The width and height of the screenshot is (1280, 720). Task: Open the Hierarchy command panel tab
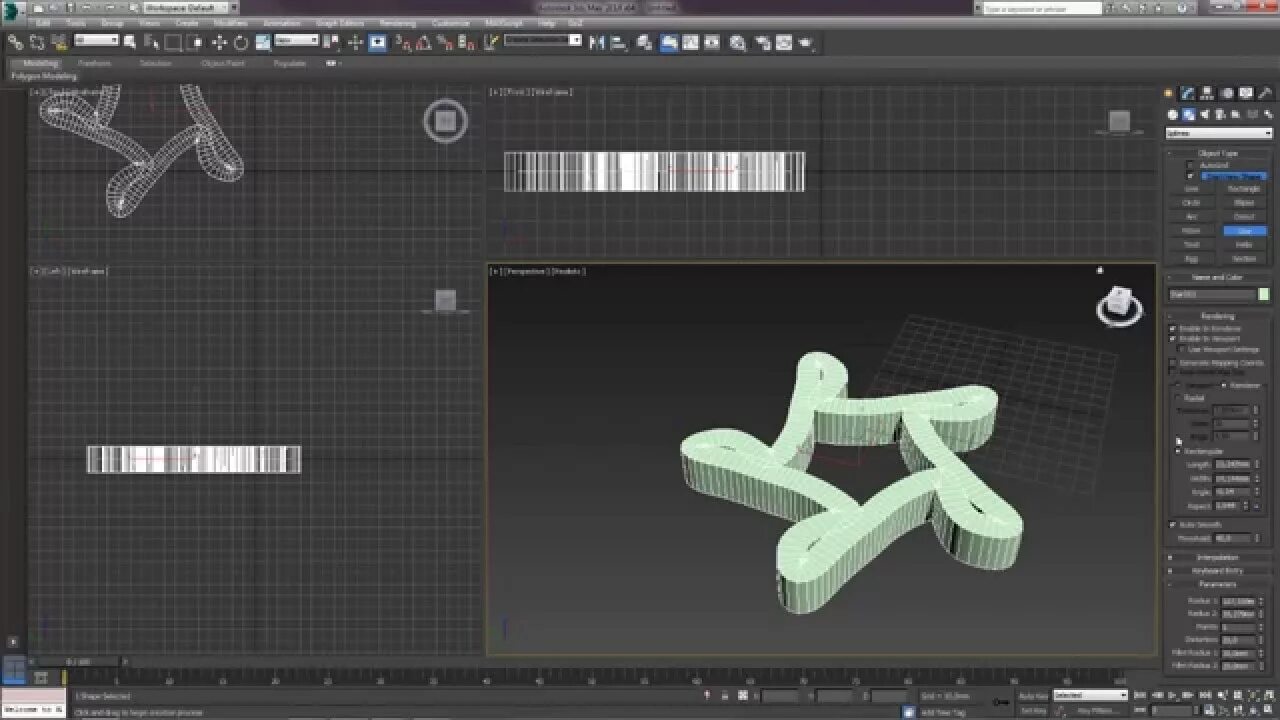[x=1207, y=93]
